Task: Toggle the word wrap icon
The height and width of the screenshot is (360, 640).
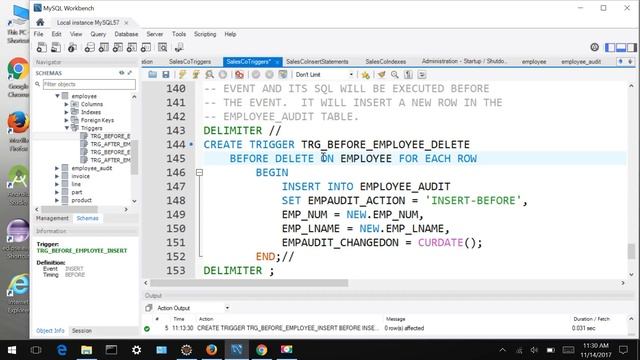Action: click(422, 75)
